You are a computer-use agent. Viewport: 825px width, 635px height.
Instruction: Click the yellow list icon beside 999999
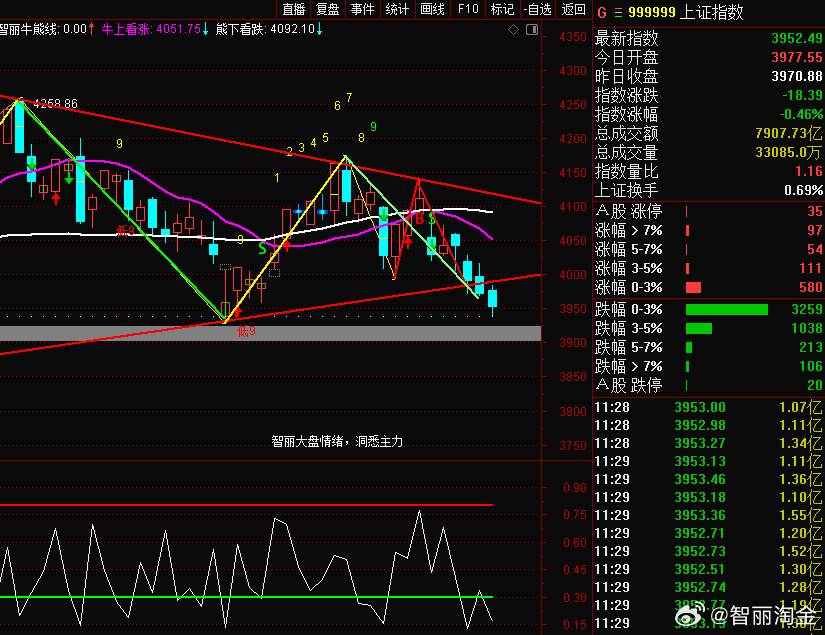(x=618, y=13)
